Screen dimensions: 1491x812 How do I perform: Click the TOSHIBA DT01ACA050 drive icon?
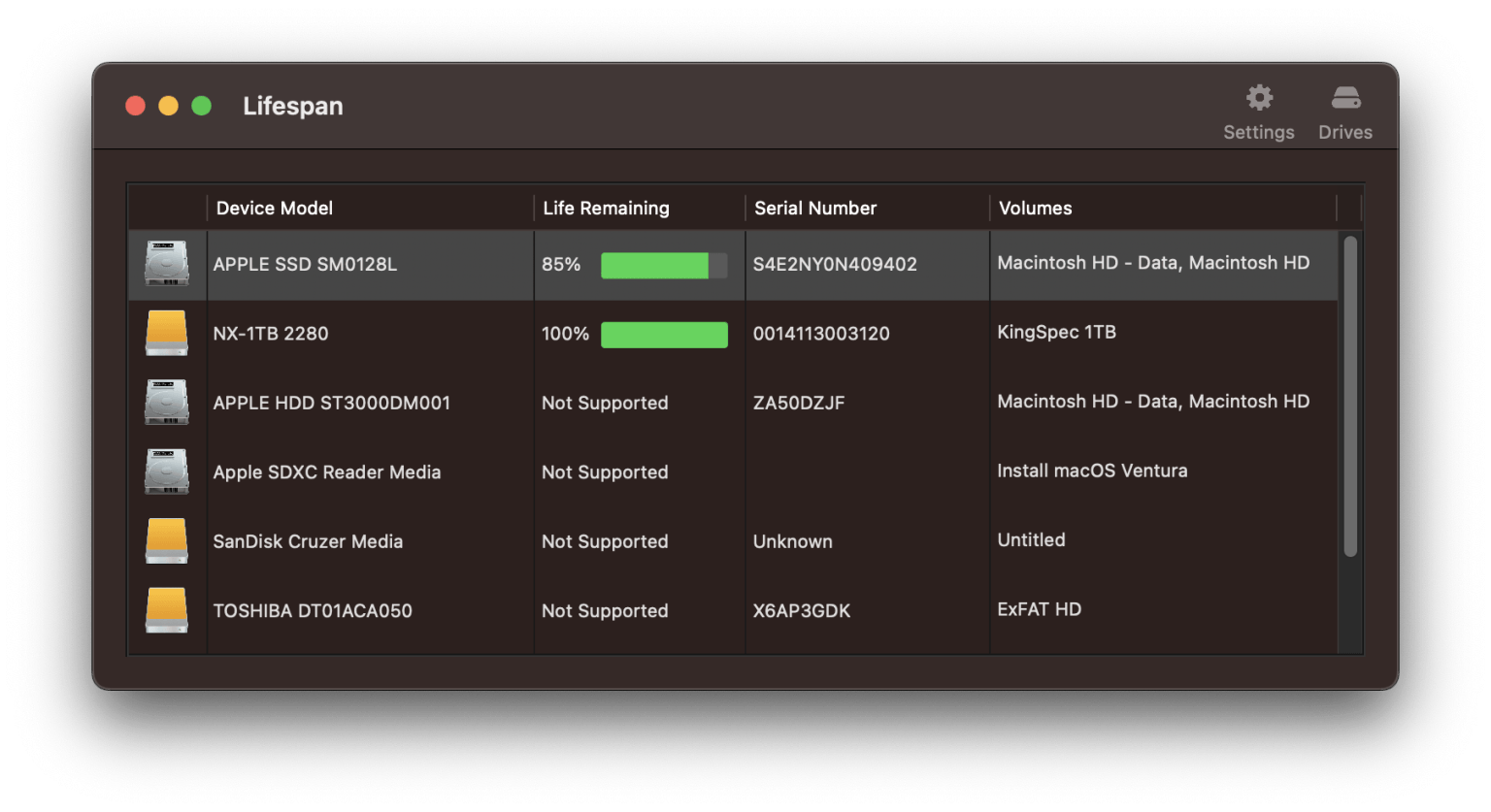[167, 611]
